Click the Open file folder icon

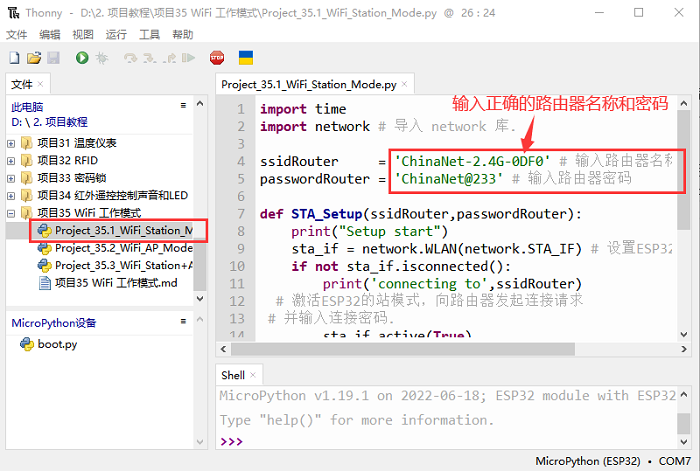(34, 58)
